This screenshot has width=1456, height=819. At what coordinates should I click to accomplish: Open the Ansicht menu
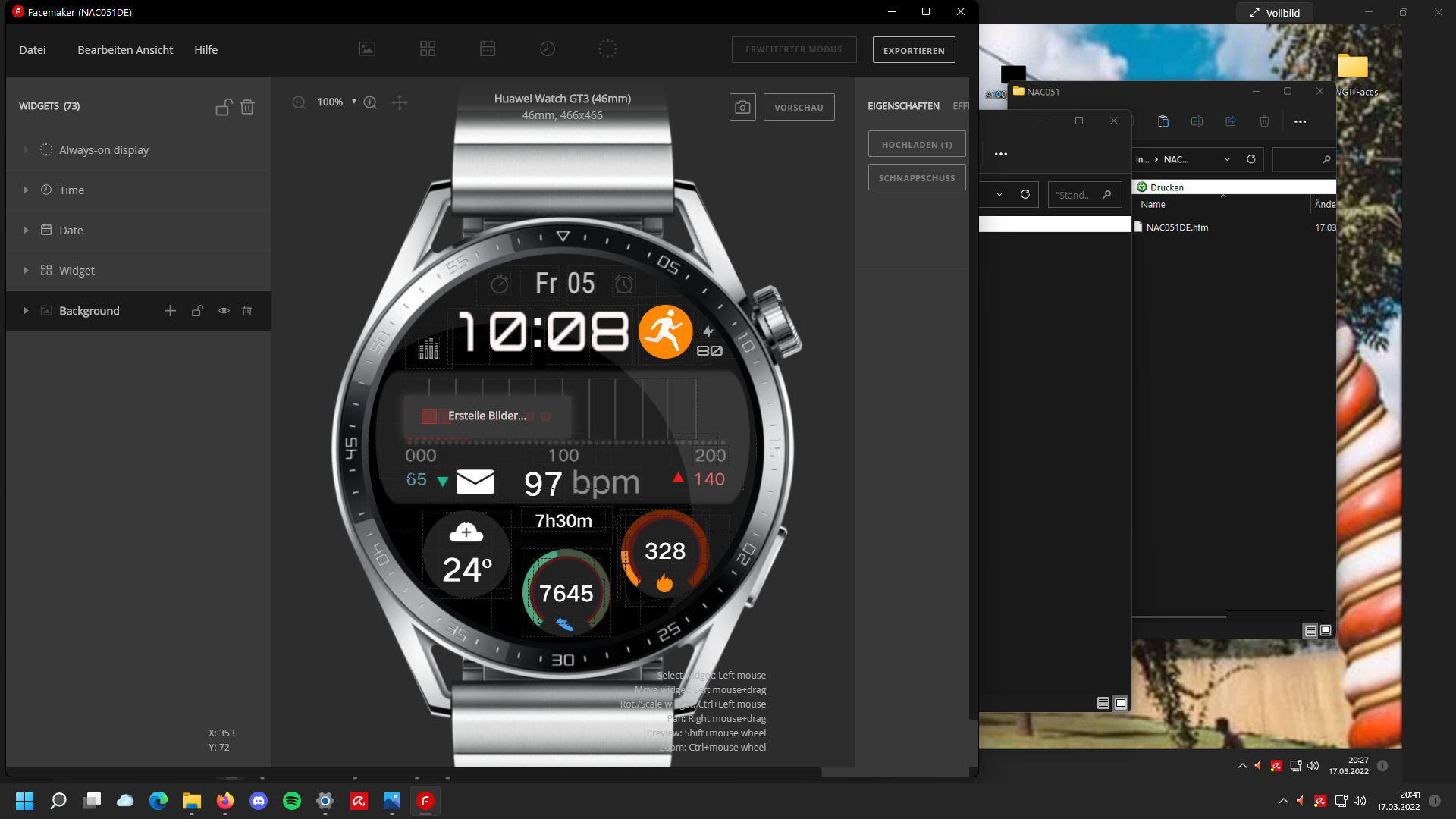click(x=155, y=50)
